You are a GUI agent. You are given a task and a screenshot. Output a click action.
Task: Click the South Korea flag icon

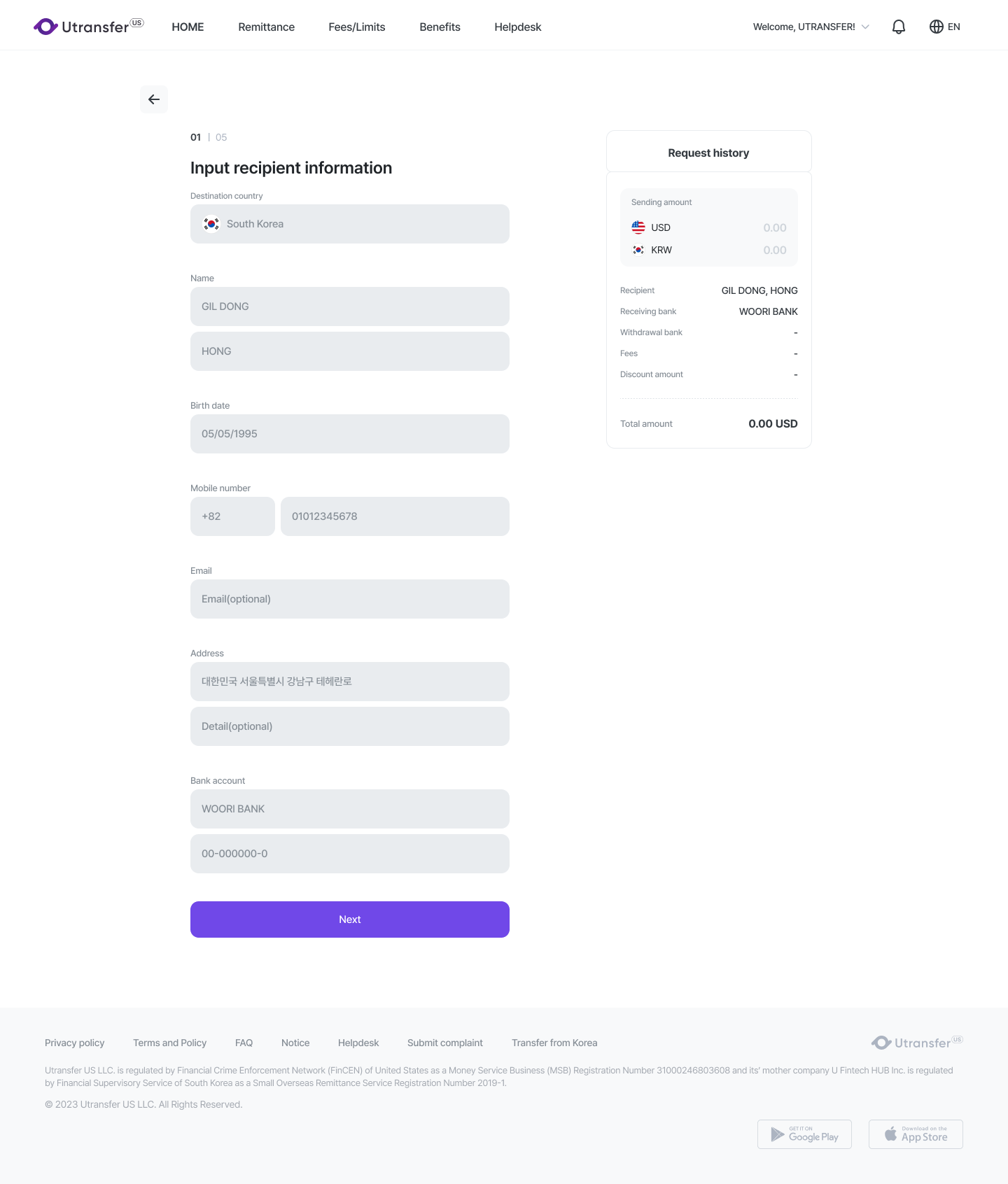click(211, 224)
